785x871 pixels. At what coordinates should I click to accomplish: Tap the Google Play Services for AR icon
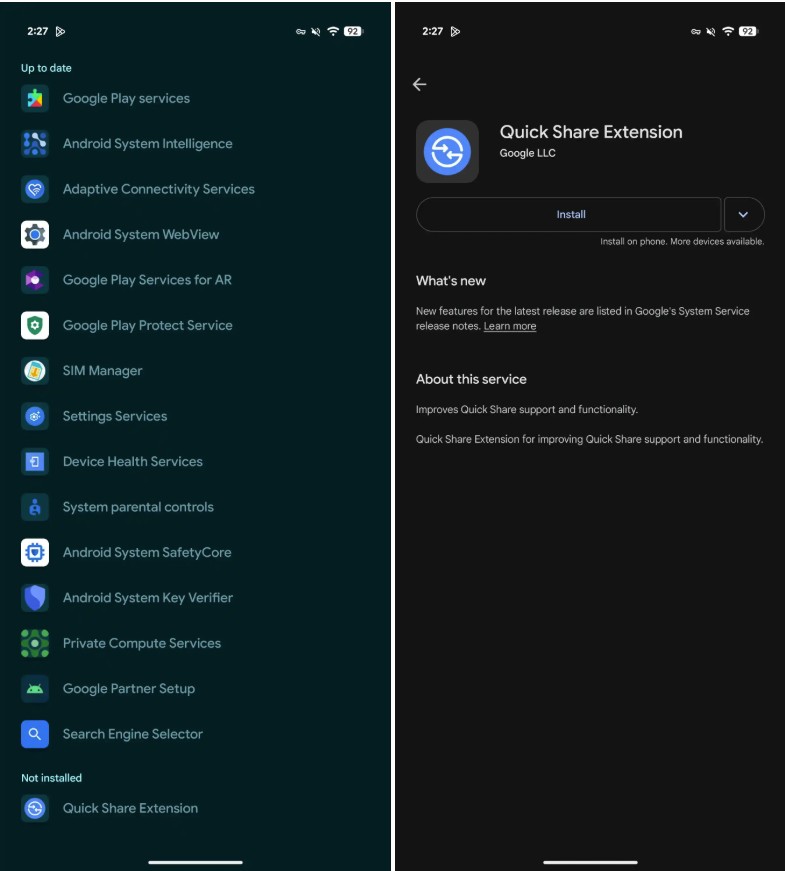[35, 281]
